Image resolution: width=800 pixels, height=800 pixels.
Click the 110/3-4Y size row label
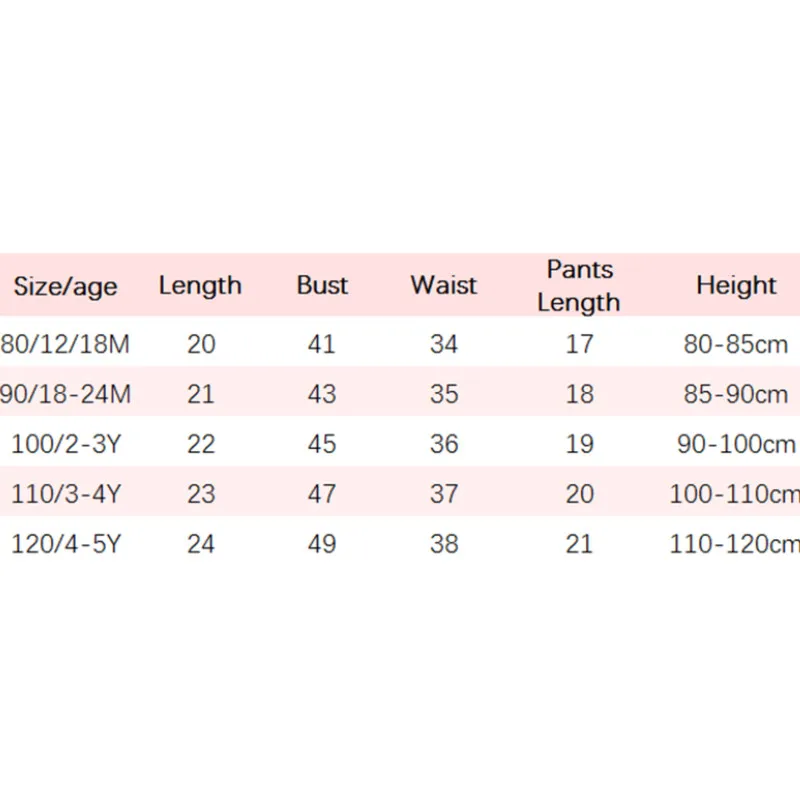point(66,494)
